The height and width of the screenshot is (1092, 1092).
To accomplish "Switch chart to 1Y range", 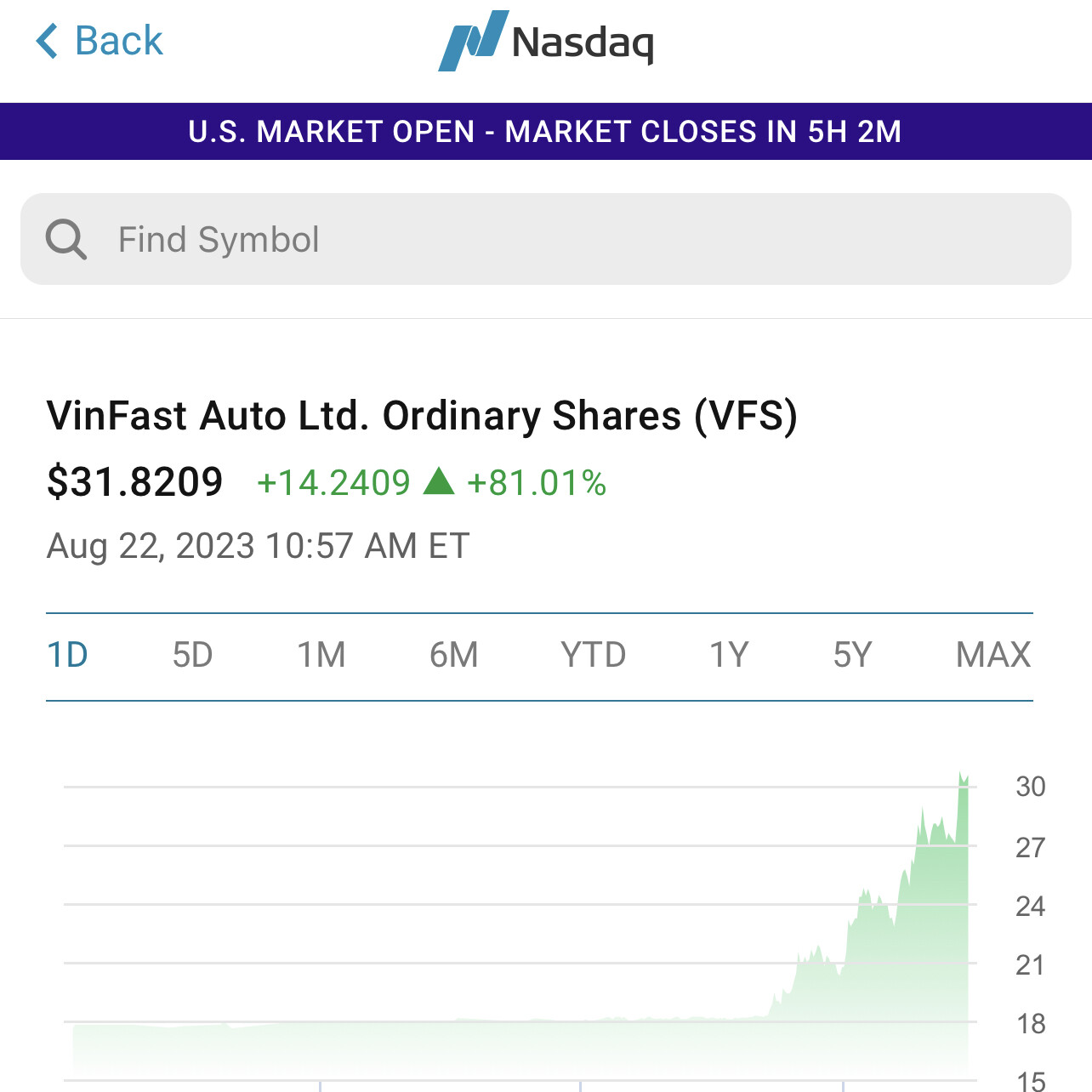I will (x=730, y=656).
